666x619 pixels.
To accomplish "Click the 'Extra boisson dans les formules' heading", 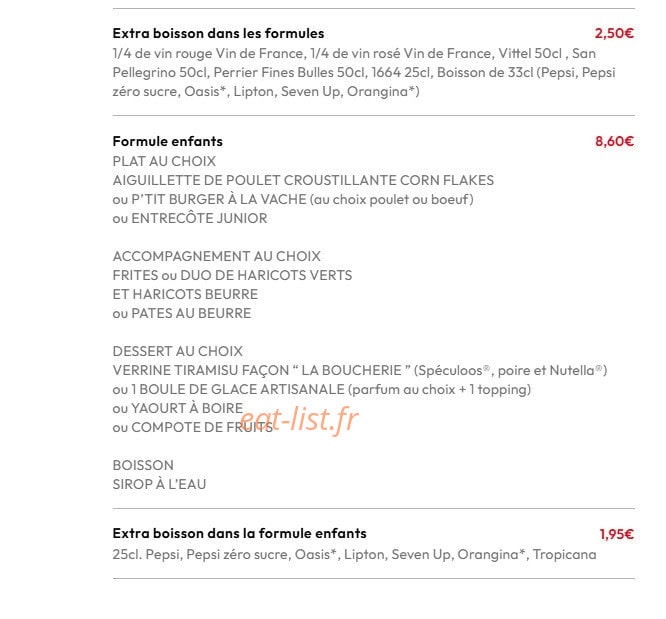I will point(218,33).
